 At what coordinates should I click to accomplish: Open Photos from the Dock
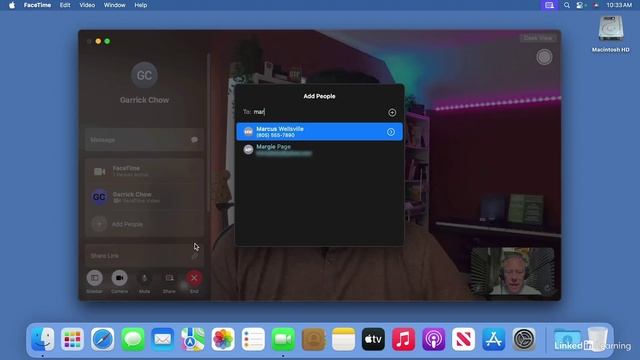click(223, 339)
